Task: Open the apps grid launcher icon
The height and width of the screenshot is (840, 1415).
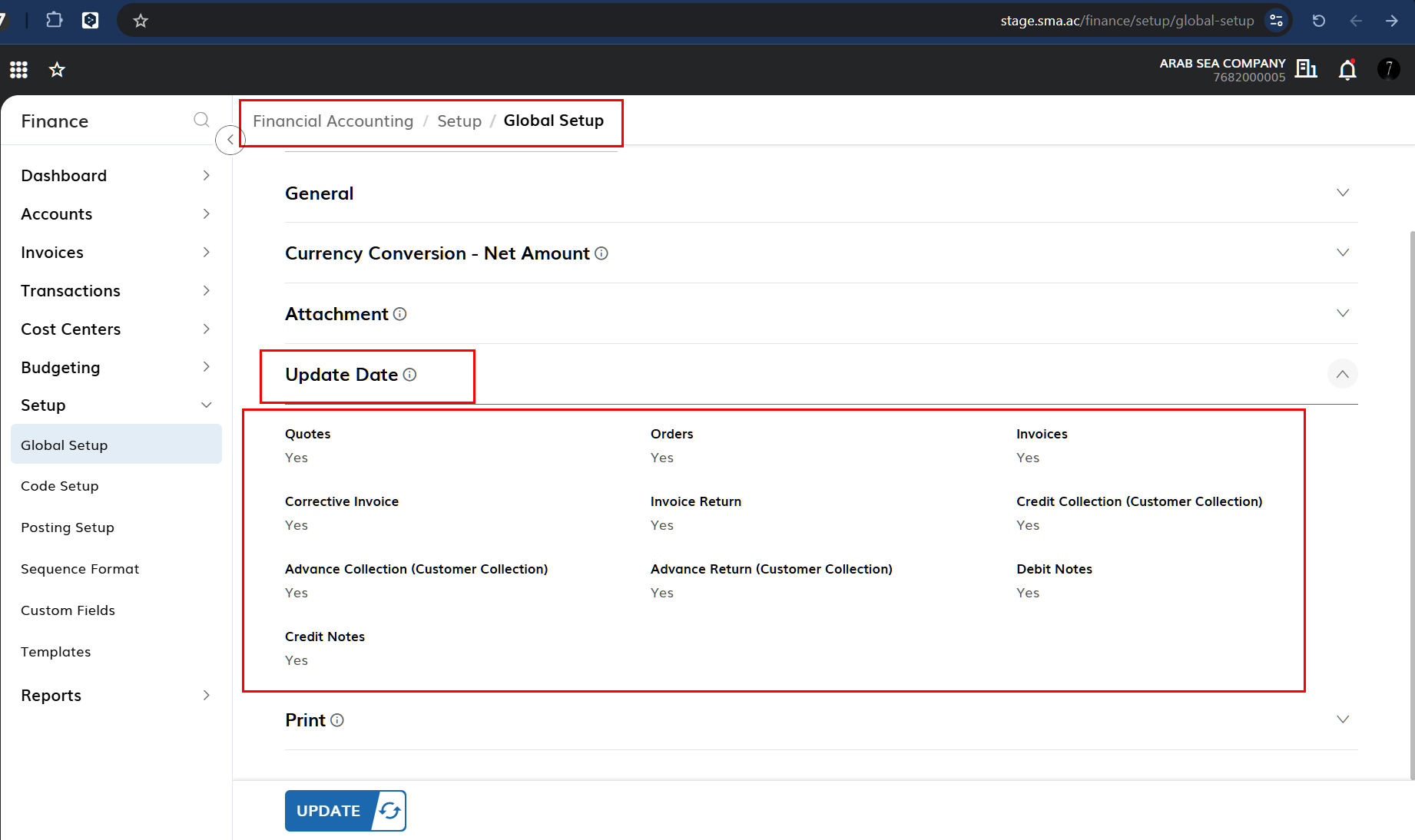Action: click(18, 70)
